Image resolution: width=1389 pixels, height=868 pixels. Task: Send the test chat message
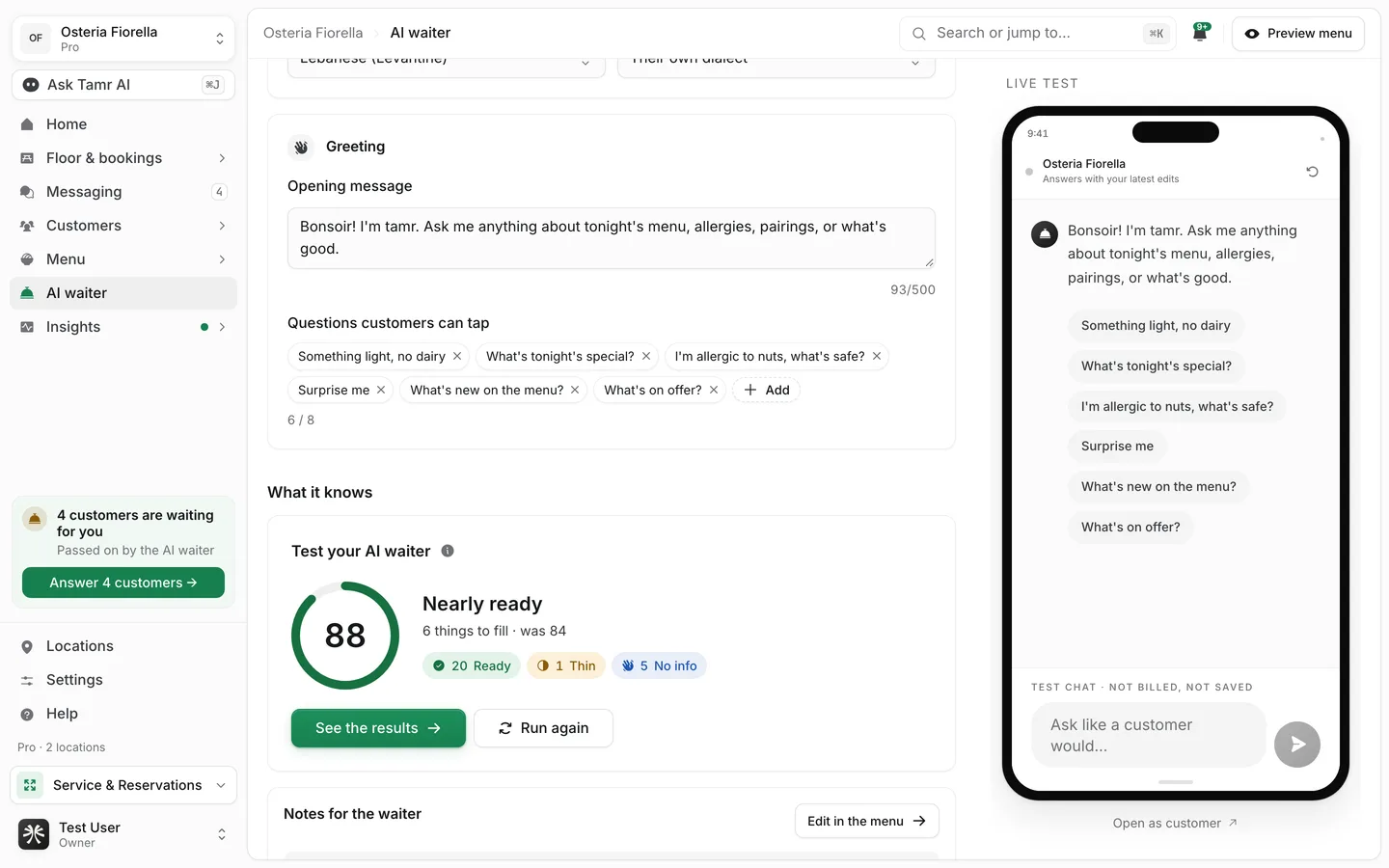1297,745
